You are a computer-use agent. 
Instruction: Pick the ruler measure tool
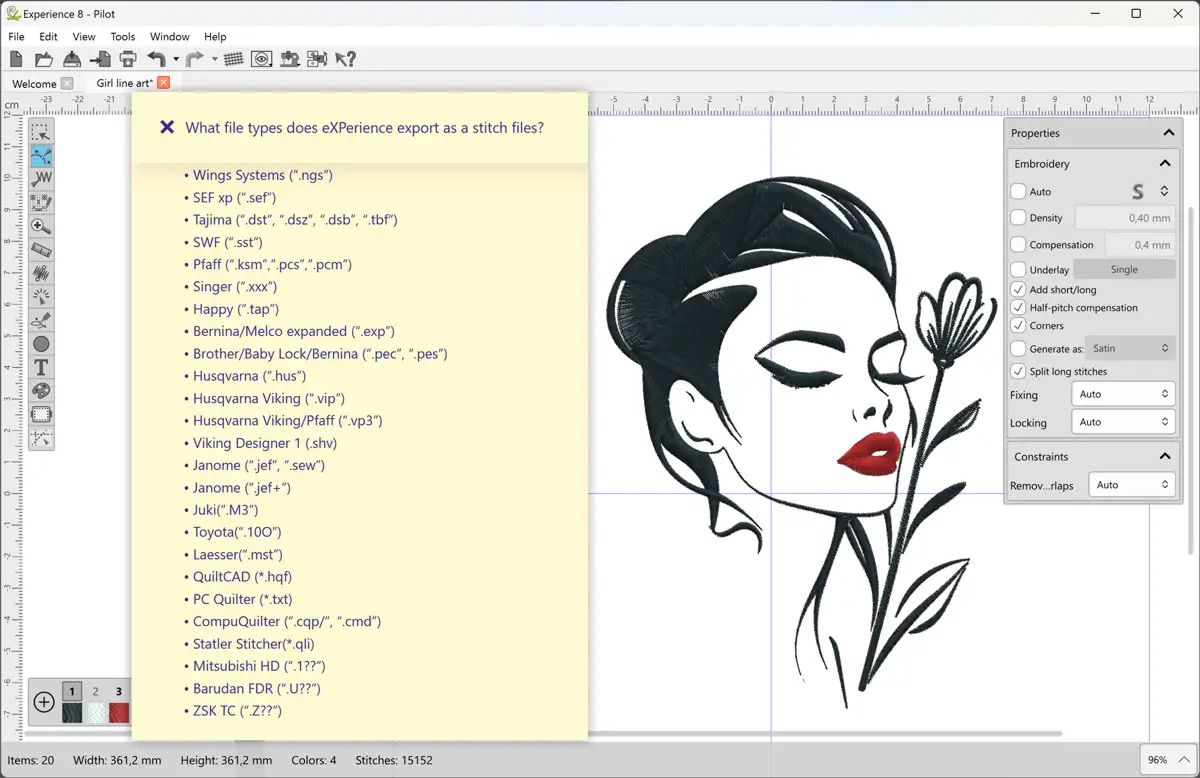pos(41,250)
